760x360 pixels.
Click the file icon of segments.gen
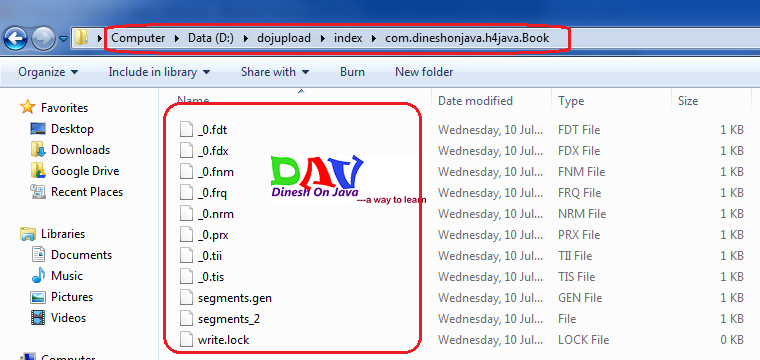click(x=187, y=297)
